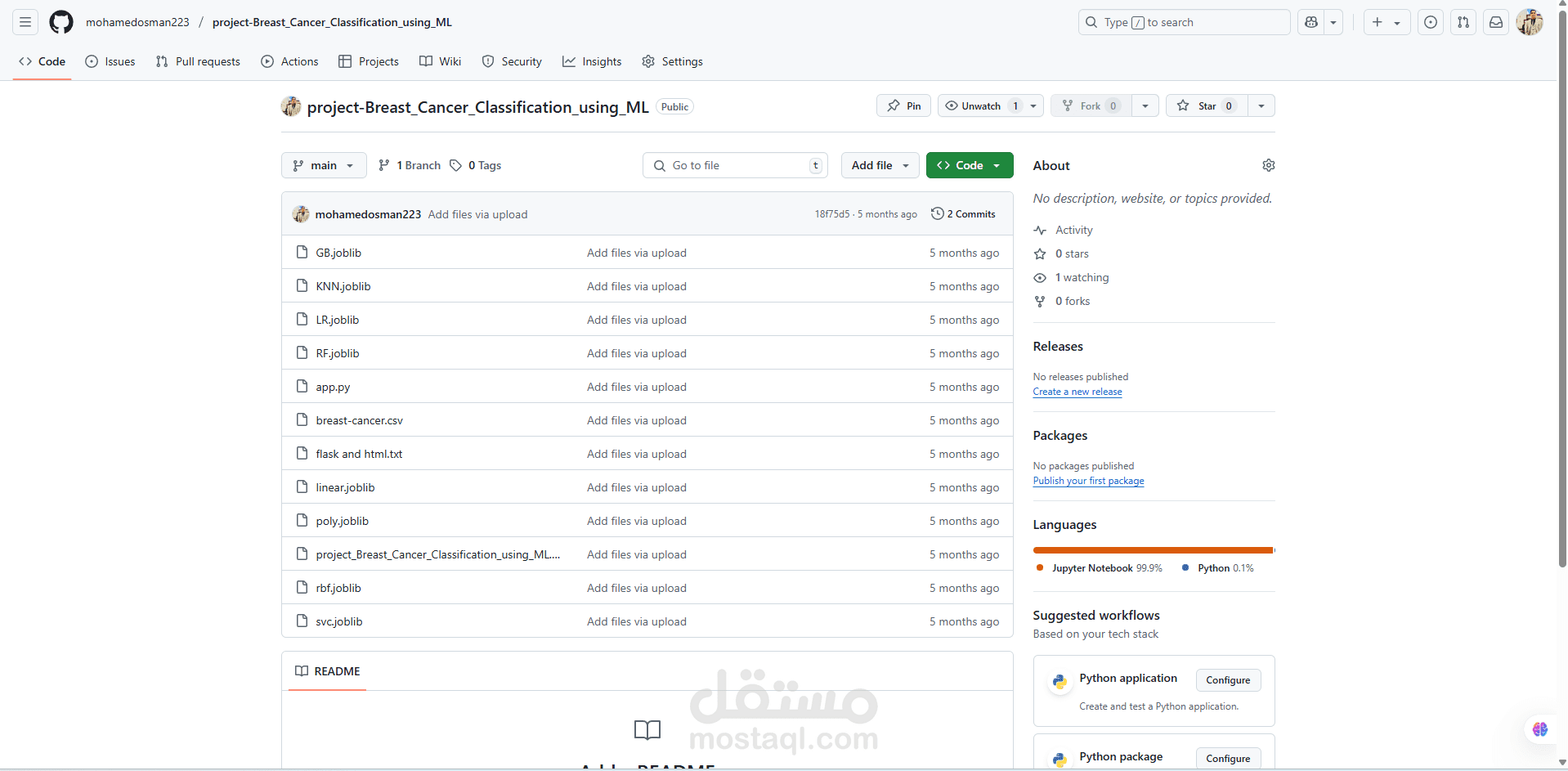Expand Unwatch notification options dropdown
This screenshot has height=771, width=1568.
(1033, 106)
